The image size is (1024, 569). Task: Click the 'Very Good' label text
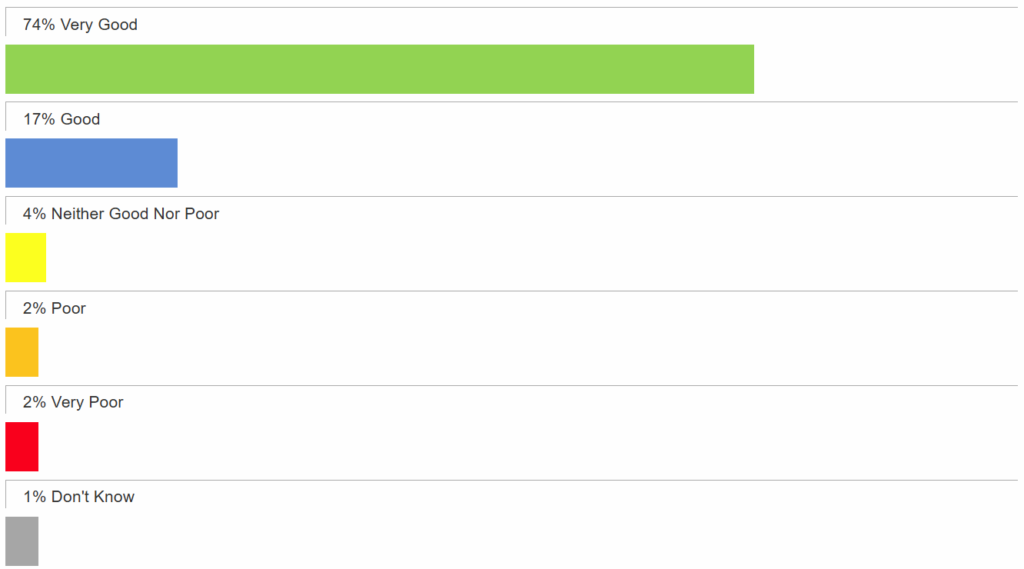99,24
